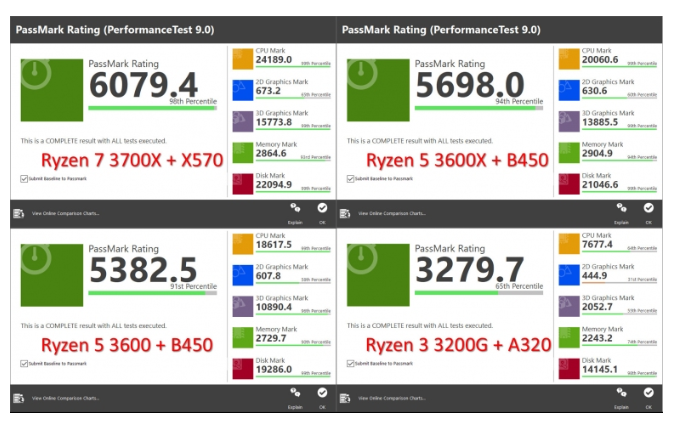The image size is (674, 422).
Task: Select the Memory Mark value 2904.9
Action: (x=597, y=154)
